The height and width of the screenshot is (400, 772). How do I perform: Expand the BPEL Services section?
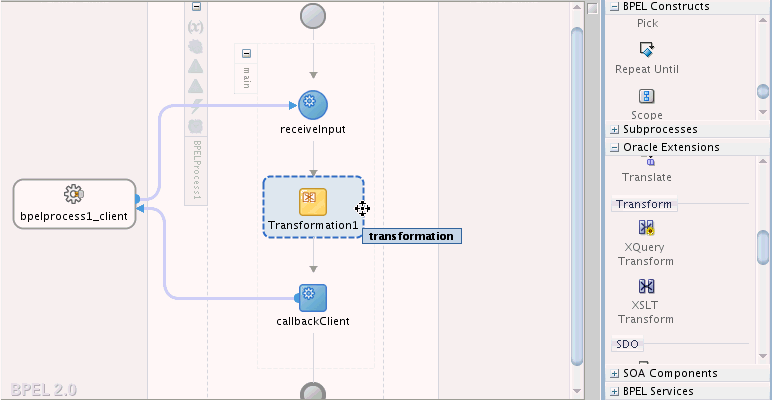click(x=614, y=392)
